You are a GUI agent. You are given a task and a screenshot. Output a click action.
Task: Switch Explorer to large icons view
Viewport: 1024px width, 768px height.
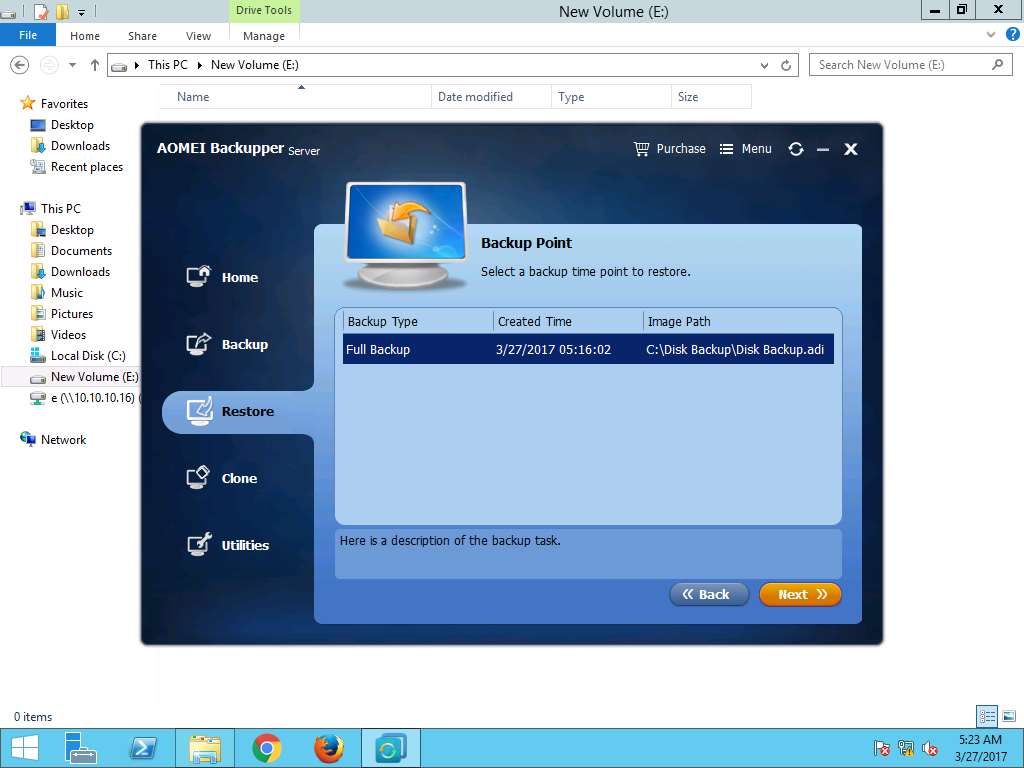point(1008,716)
